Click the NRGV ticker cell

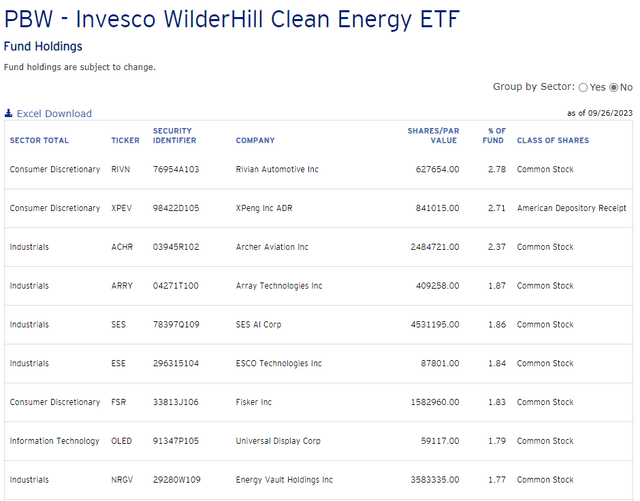(122, 479)
